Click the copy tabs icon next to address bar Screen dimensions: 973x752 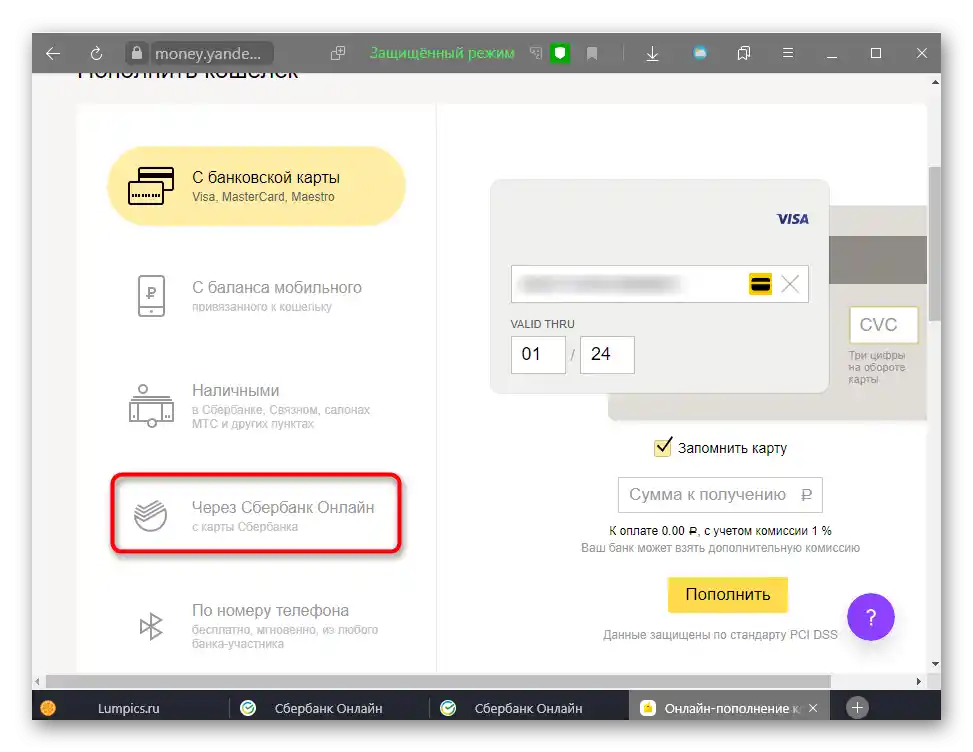click(338, 53)
